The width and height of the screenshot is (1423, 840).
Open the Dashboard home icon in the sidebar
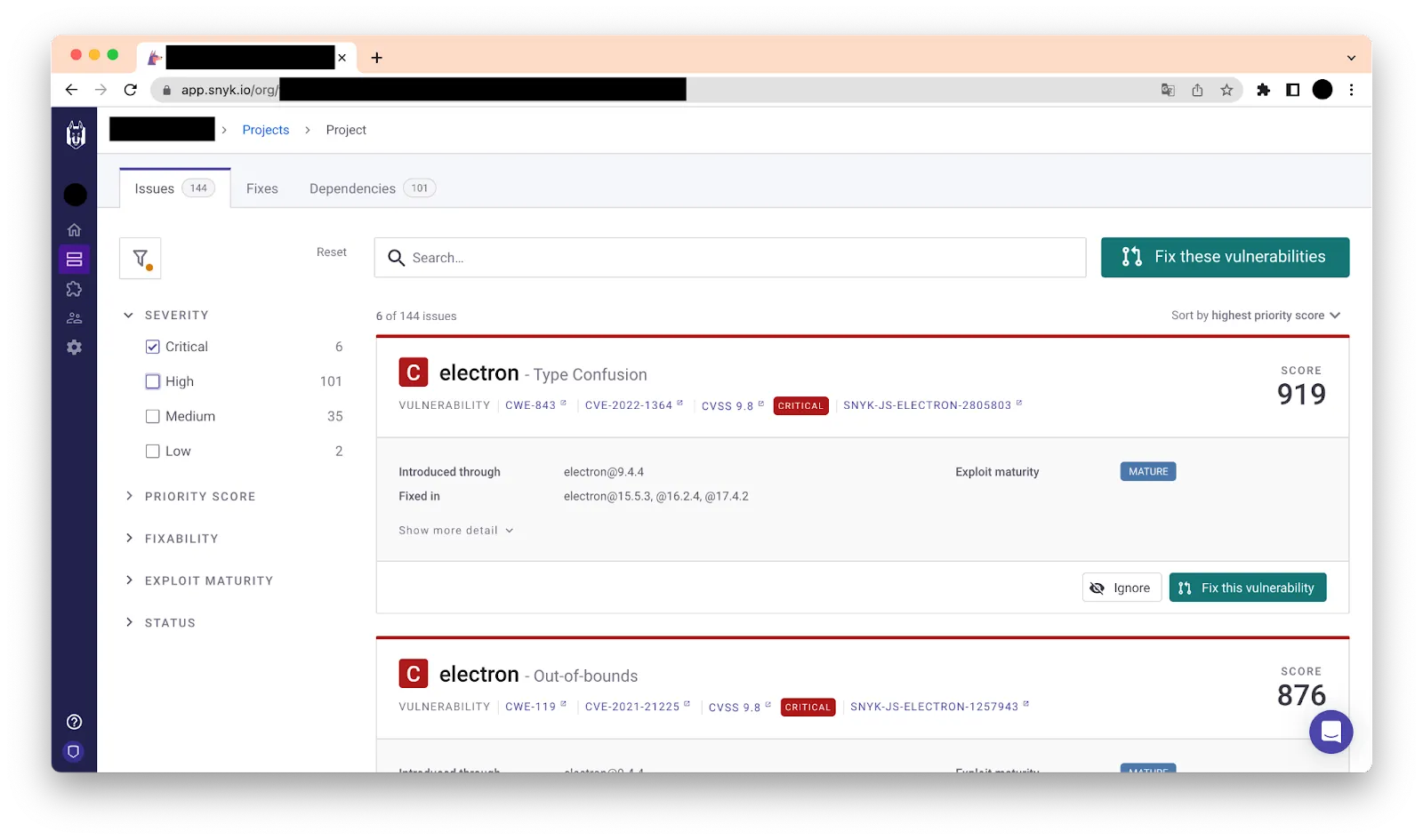pyautogui.click(x=75, y=229)
